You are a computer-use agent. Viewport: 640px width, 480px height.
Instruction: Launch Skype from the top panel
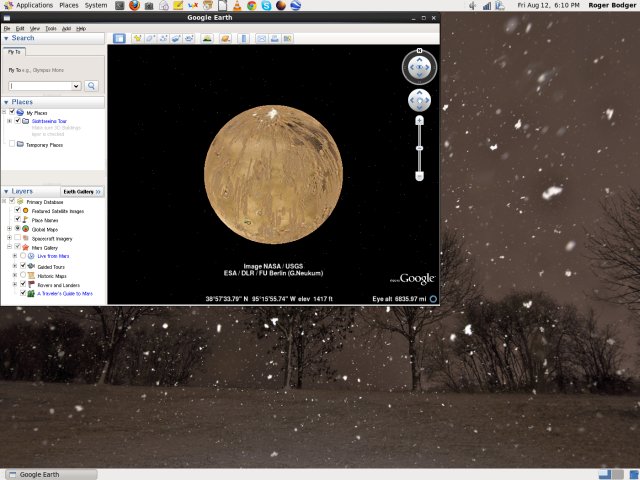pyautogui.click(x=267, y=5)
